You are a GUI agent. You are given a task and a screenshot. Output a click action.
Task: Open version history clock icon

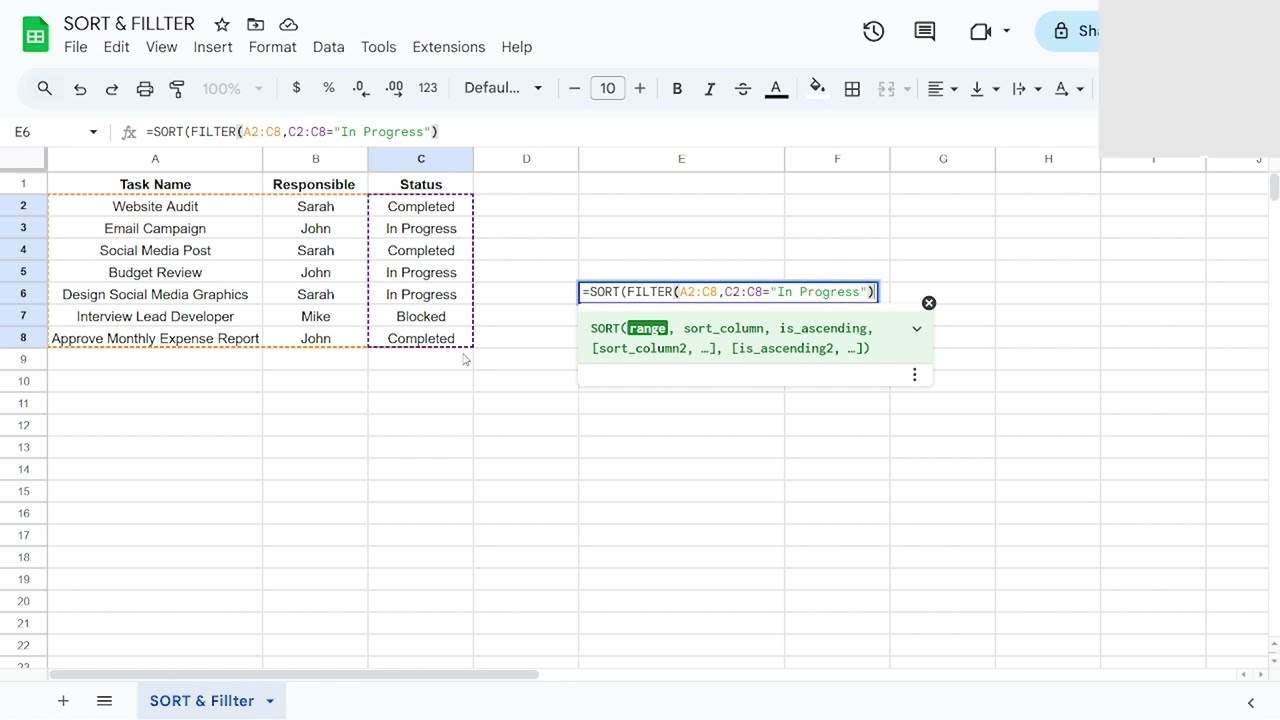point(873,31)
